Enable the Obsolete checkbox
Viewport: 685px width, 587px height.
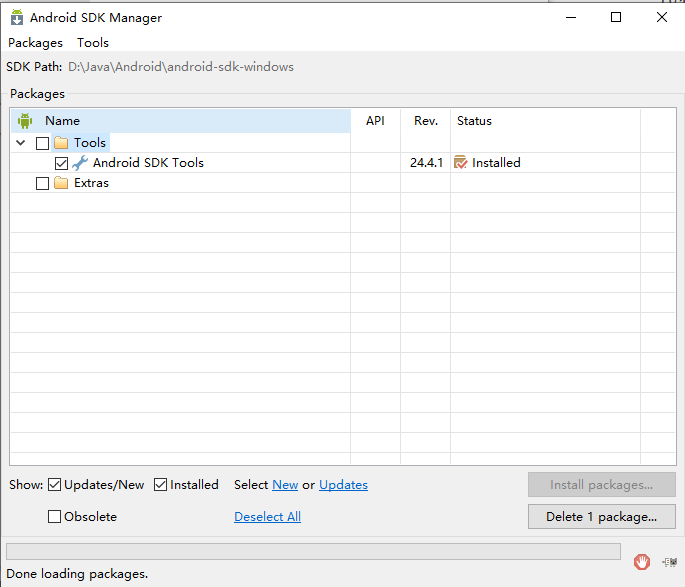tap(54, 516)
